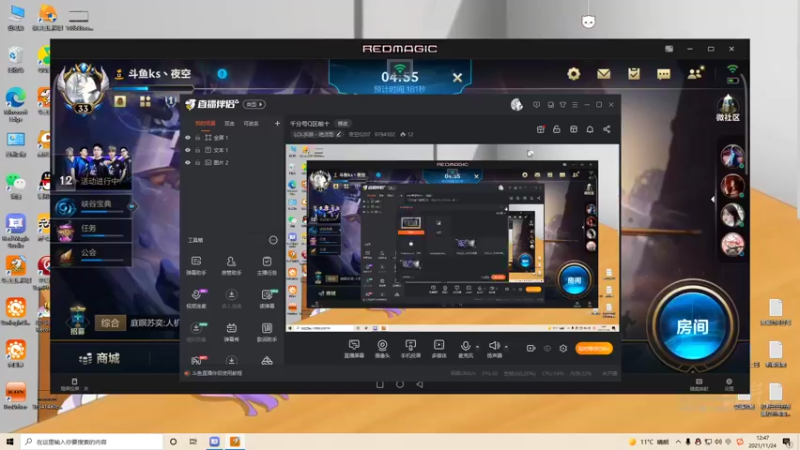Click the pencil edit icon beside category
The height and width of the screenshot is (450, 800).
339,134
